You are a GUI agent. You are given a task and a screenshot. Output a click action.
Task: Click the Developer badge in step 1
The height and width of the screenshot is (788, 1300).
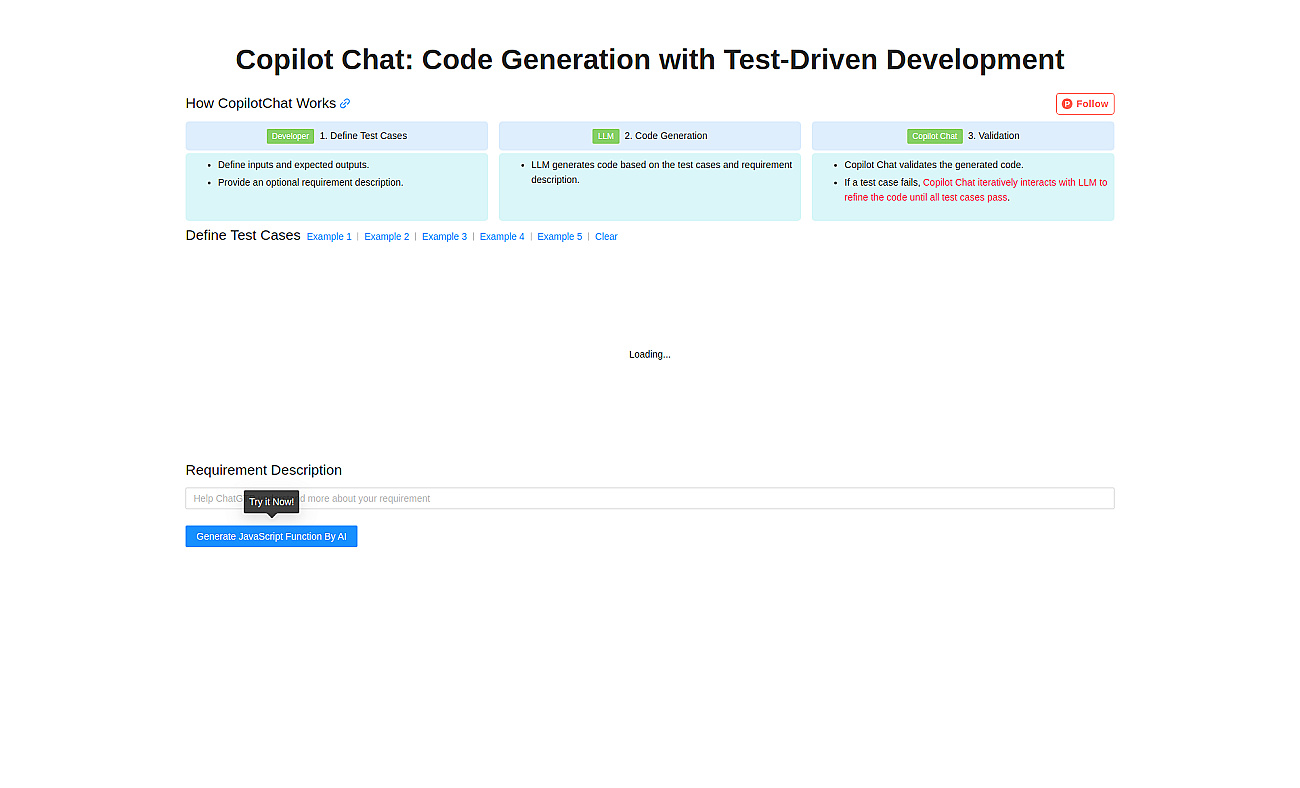point(290,136)
